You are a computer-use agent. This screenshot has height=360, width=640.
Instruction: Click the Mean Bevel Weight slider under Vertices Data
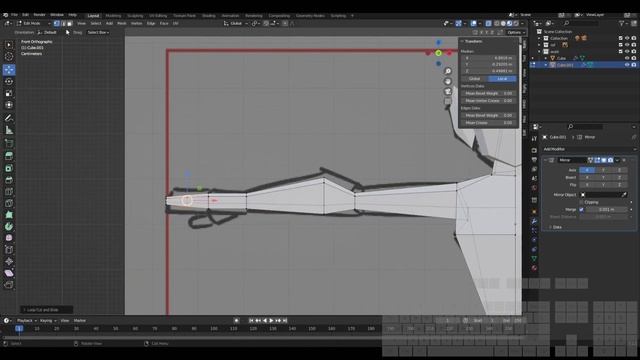click(x=489, y=93)
